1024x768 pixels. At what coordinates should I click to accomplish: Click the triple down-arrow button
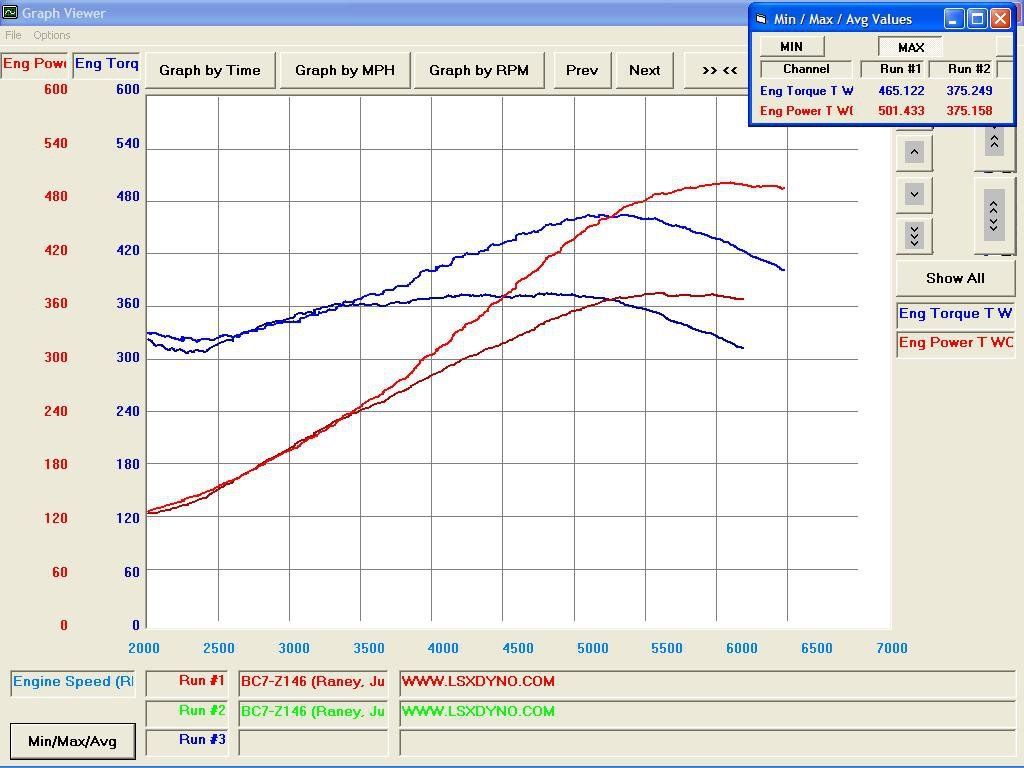pos(914,235)
